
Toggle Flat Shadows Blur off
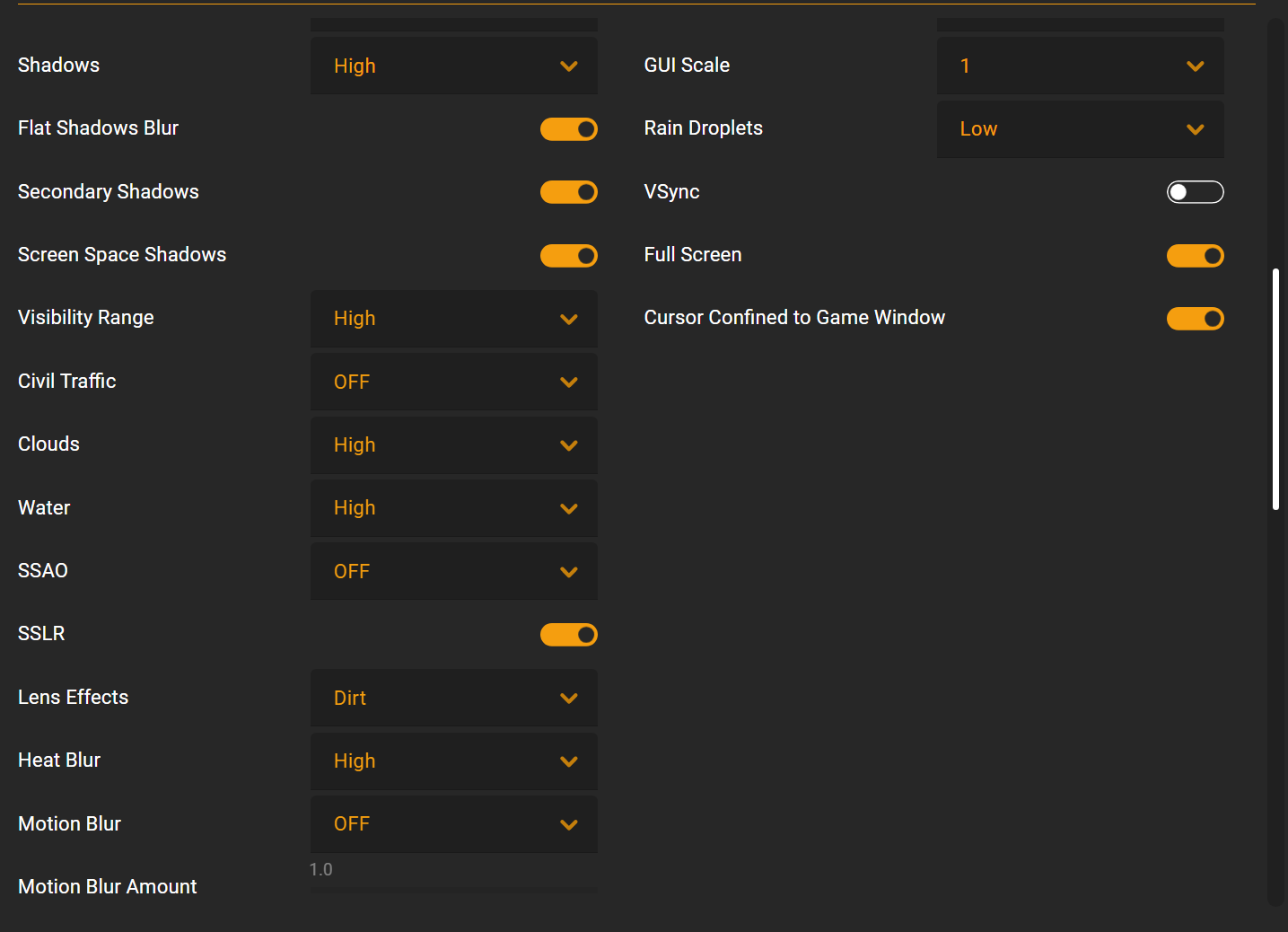pyautogui.click(x=568, y=129)
